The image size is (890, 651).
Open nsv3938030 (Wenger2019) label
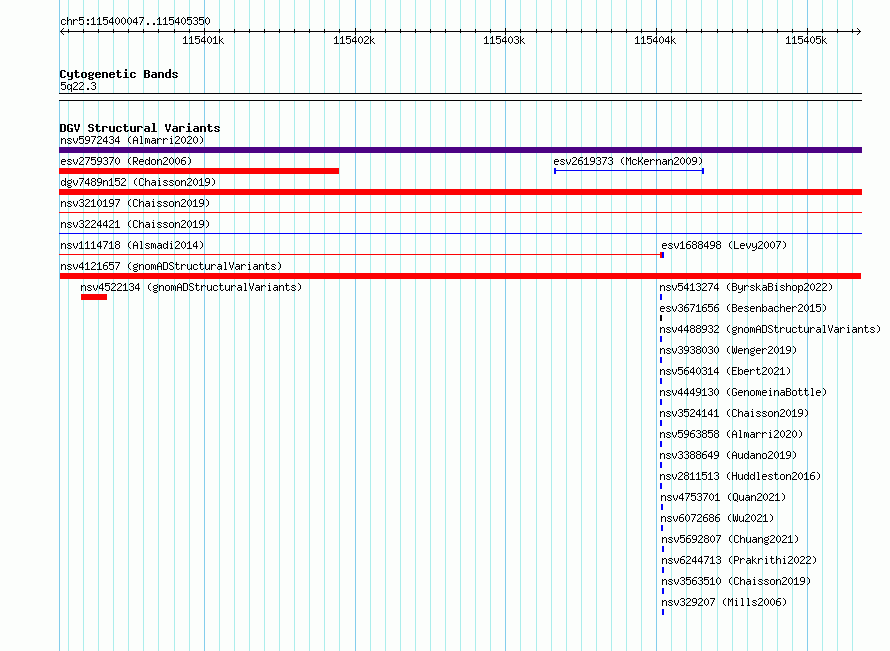tap(728, 350)
